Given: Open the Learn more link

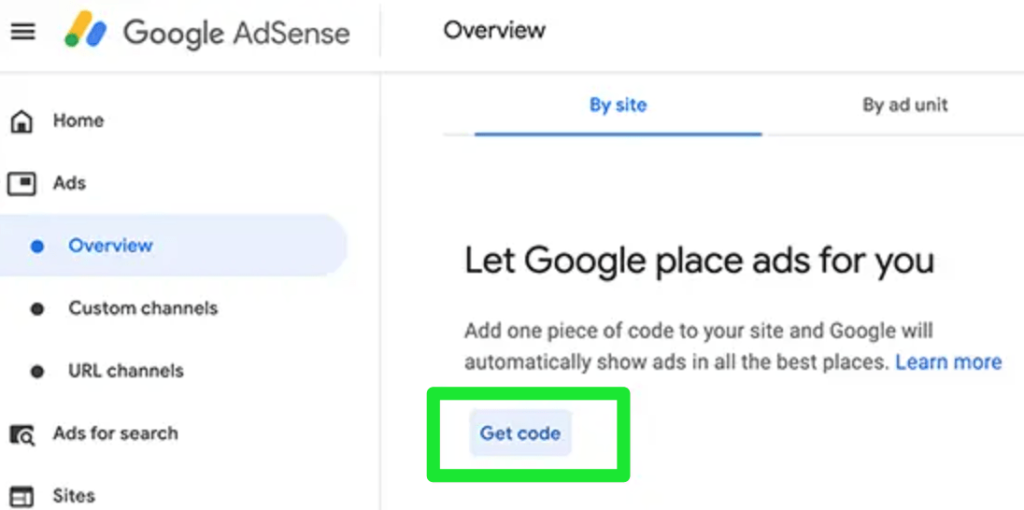Looking at the screenshot, I should (948, 362).
